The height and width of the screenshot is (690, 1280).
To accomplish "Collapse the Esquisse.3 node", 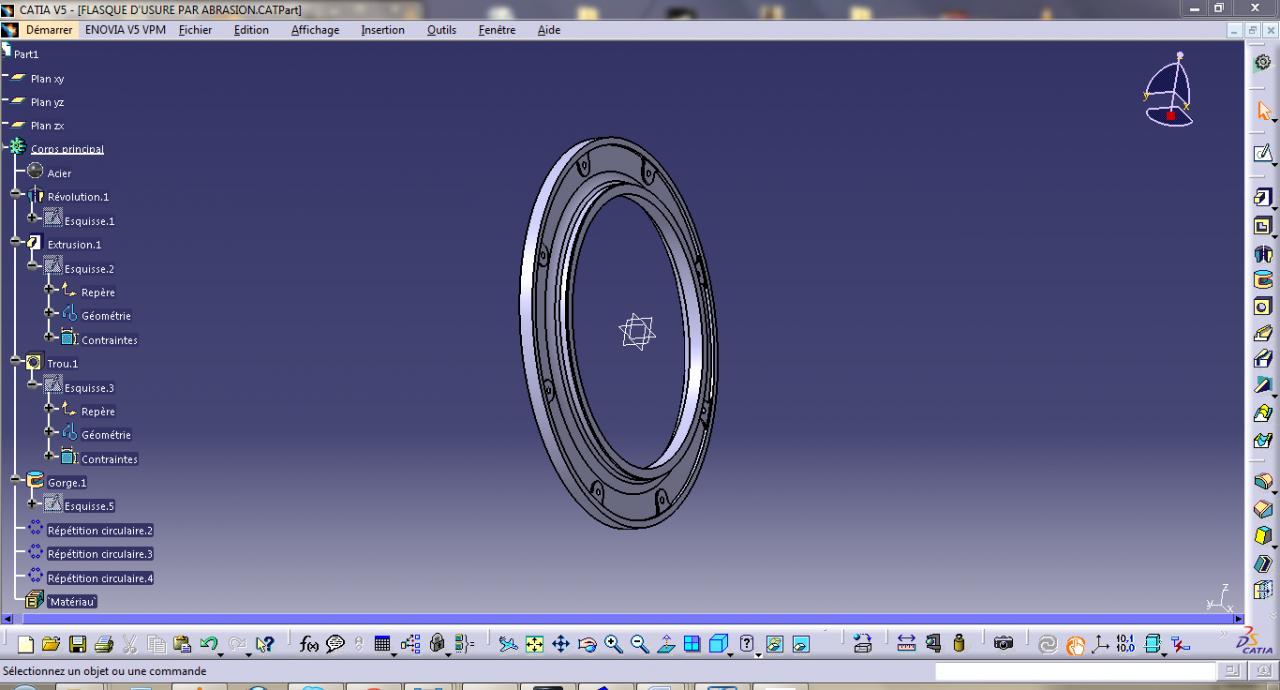I will coord(33,384).
